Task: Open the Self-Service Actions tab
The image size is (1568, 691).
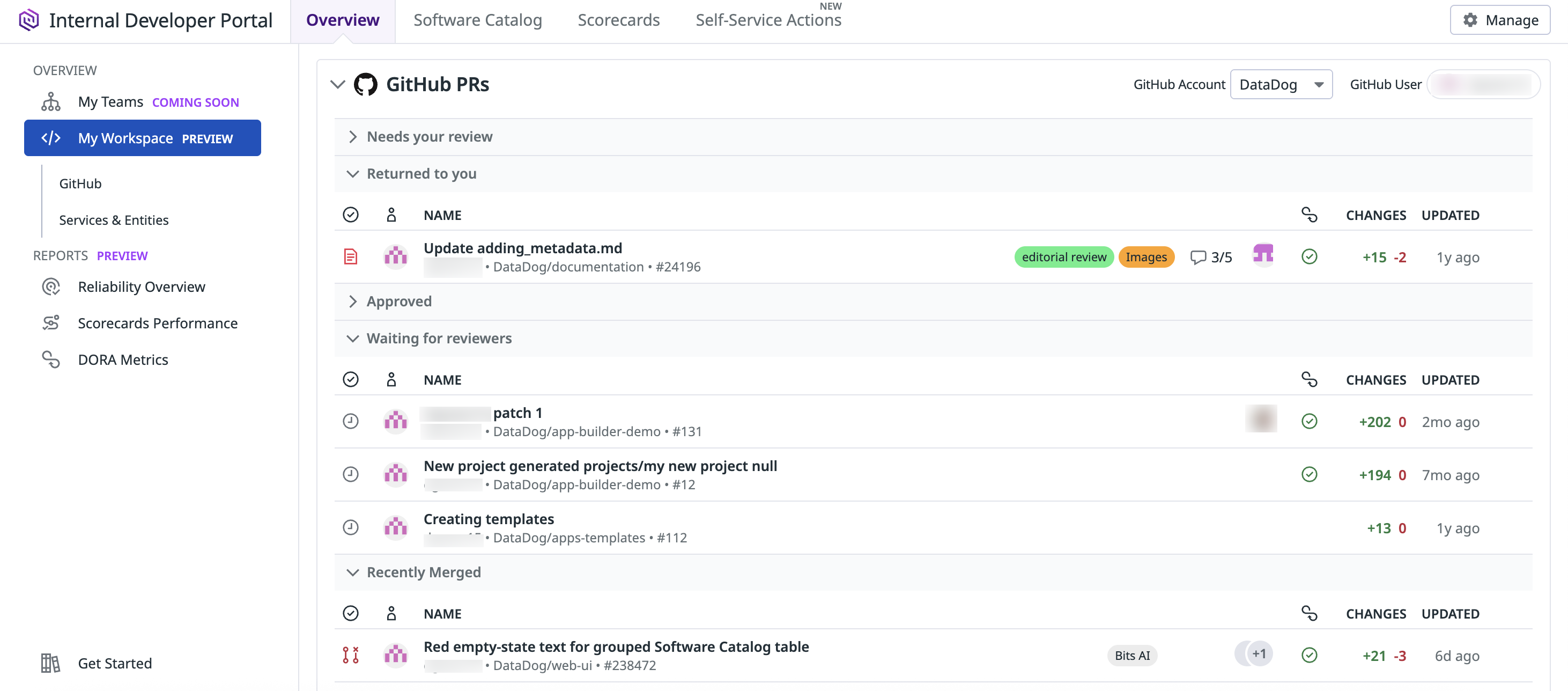Action: 768,20
